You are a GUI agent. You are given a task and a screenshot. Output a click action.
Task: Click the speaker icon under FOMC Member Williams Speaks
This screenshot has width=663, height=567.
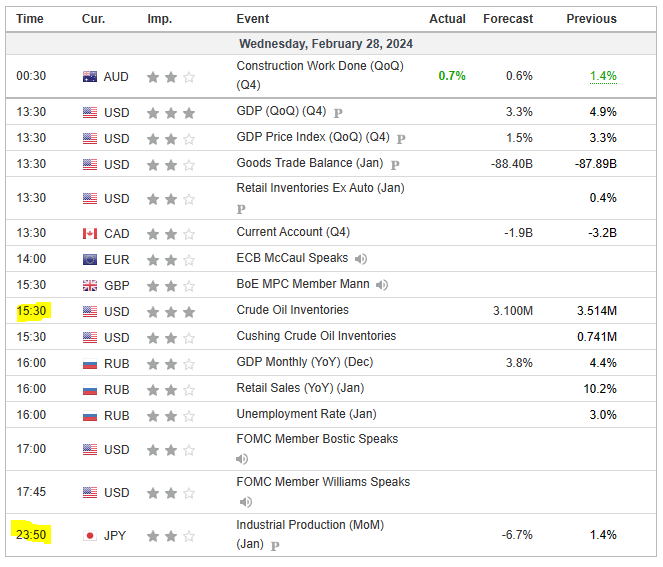coord(242,502)
